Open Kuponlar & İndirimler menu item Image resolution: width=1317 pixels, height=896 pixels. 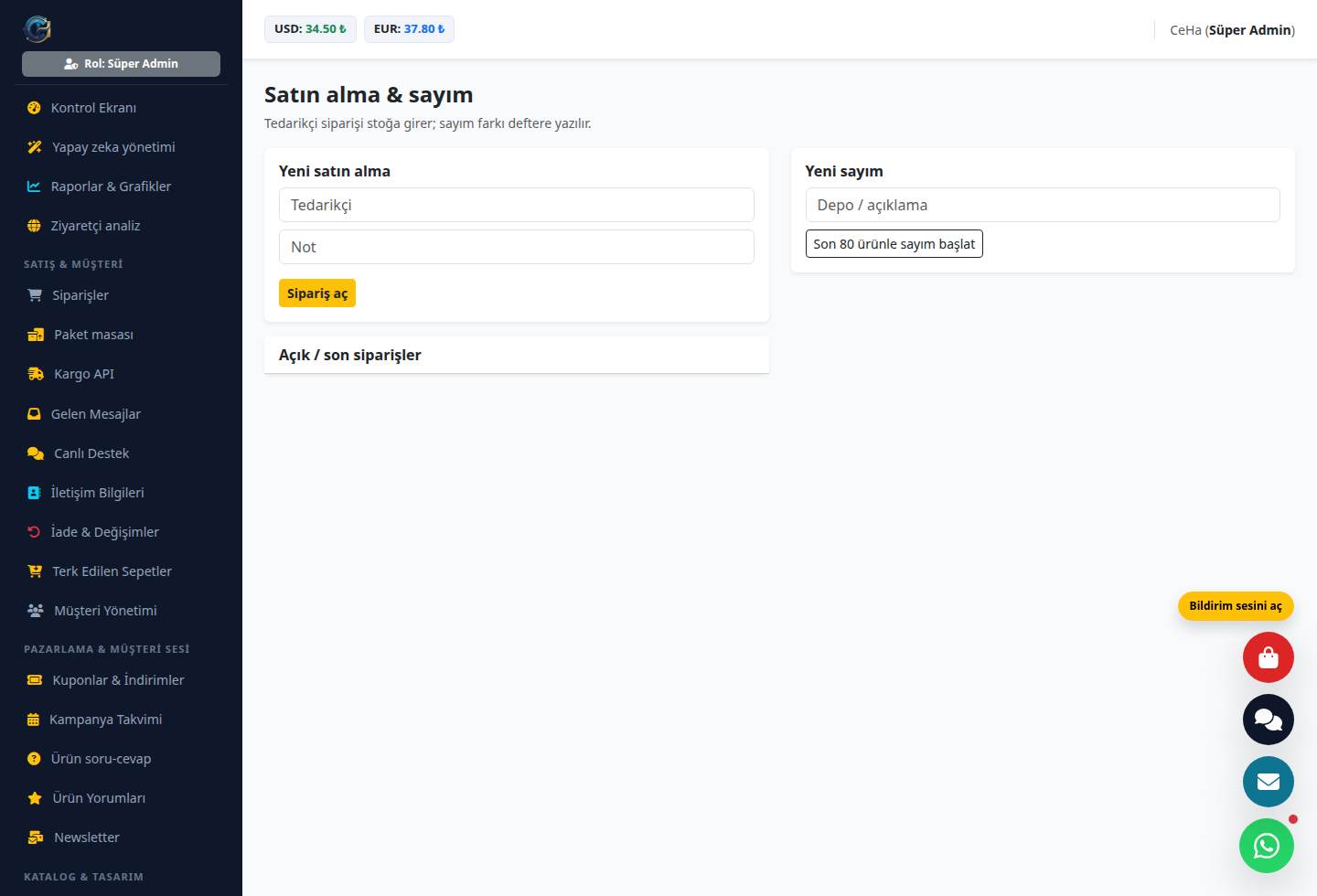[121, 680]
